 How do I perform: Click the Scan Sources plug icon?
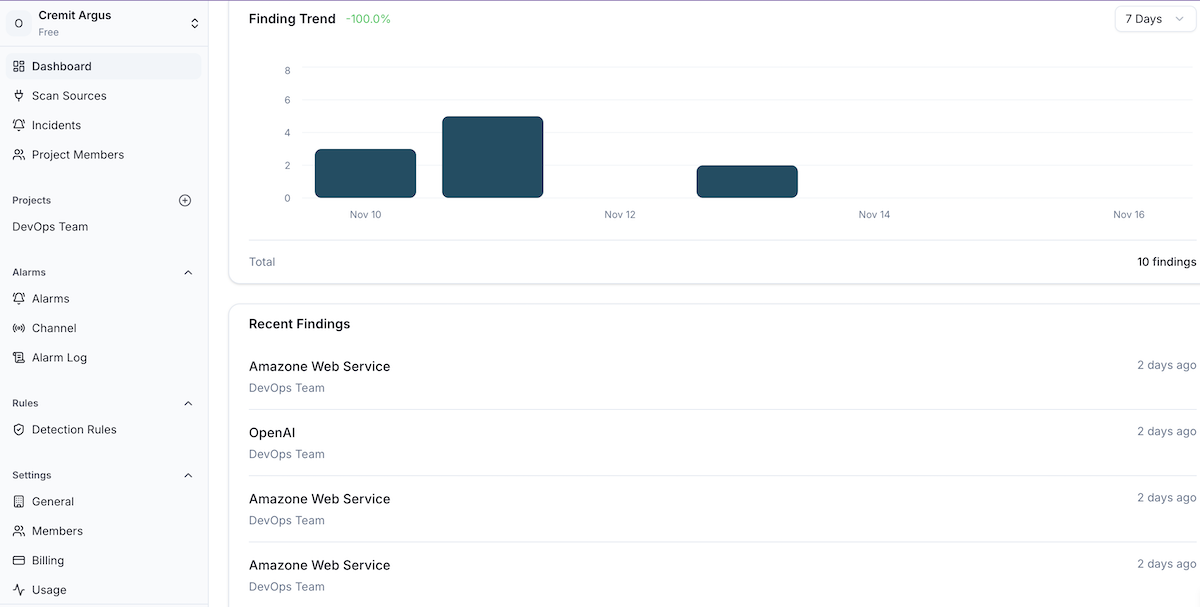point(19,96)
